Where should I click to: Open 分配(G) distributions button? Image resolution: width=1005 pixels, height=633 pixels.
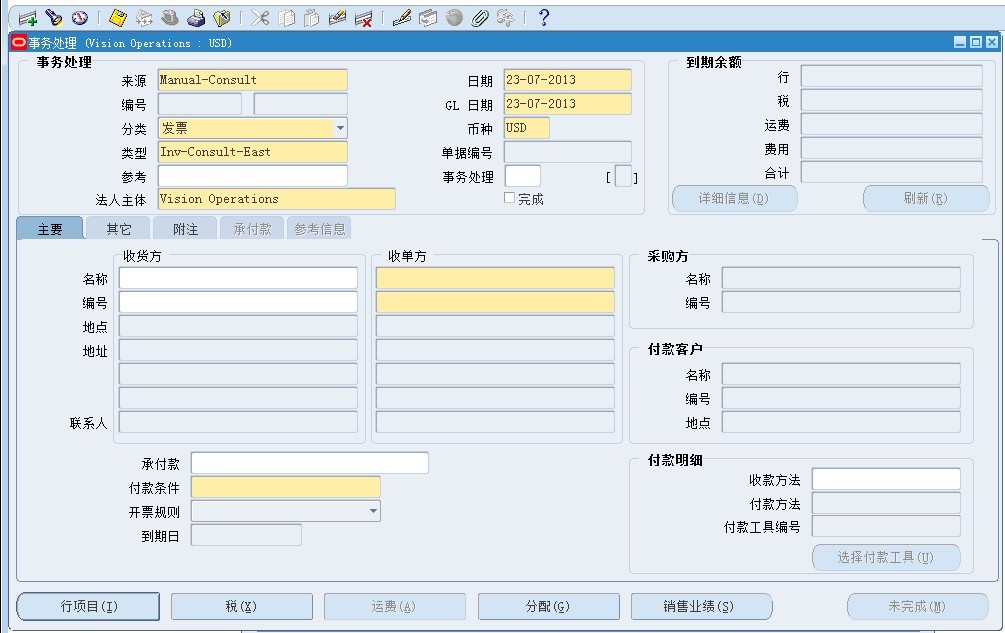[549, 606]
